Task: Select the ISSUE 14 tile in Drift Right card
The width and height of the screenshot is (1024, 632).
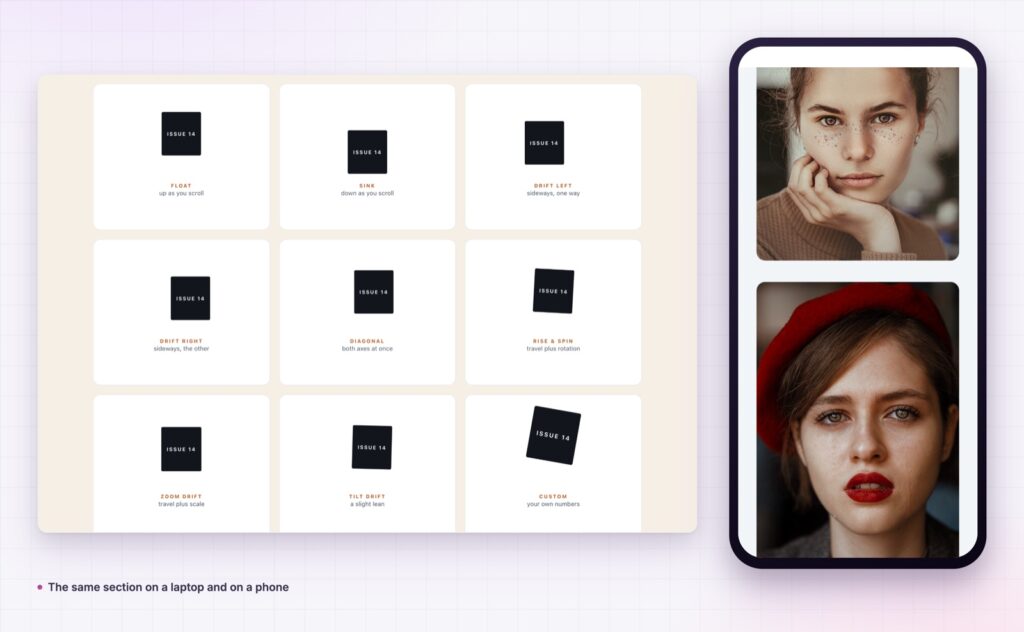Action: (190, 298)
